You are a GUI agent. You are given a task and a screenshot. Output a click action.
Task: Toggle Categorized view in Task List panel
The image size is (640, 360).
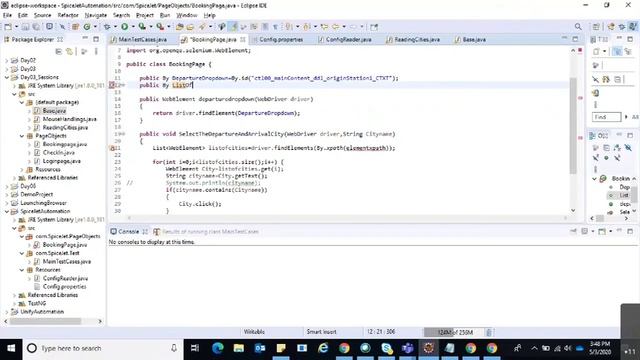[x=617, y=51]
